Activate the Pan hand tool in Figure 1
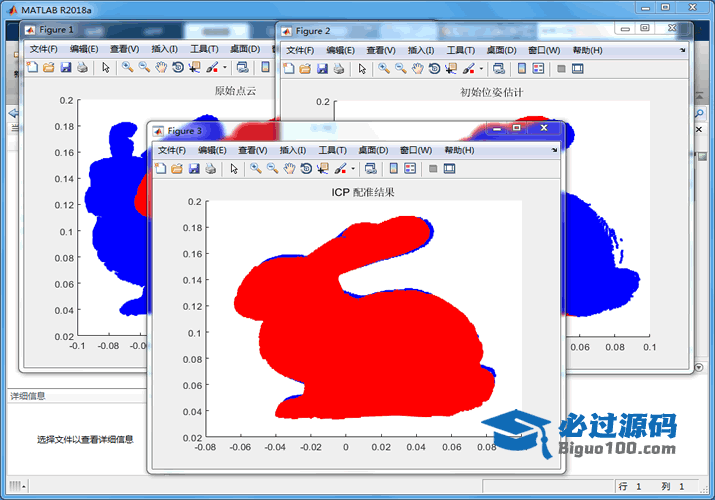The image size is (715, 500). tap(161, 68)
